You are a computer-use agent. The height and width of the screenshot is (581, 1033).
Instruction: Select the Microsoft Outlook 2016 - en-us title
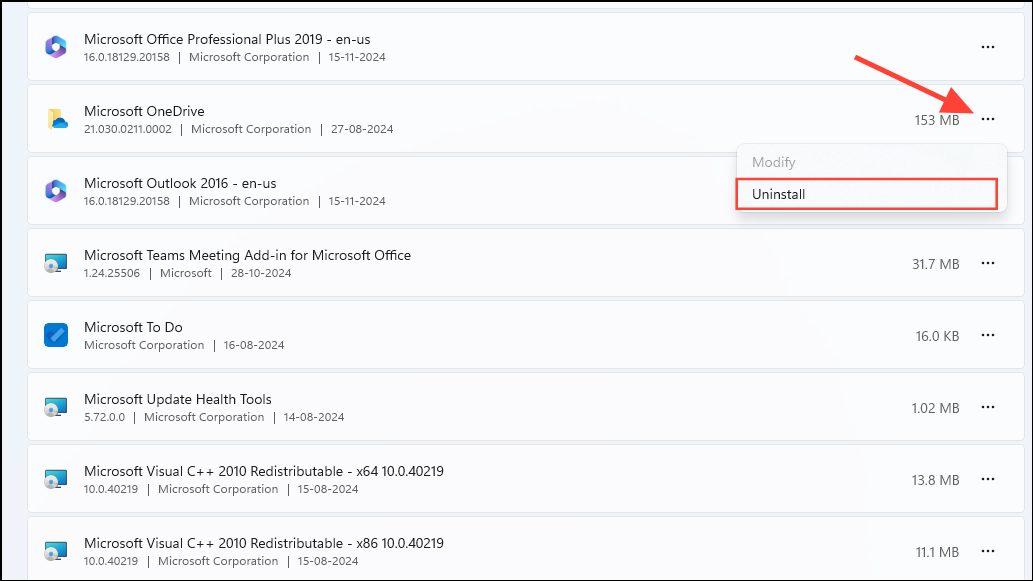pyautogui.click(x=180, y=183)
